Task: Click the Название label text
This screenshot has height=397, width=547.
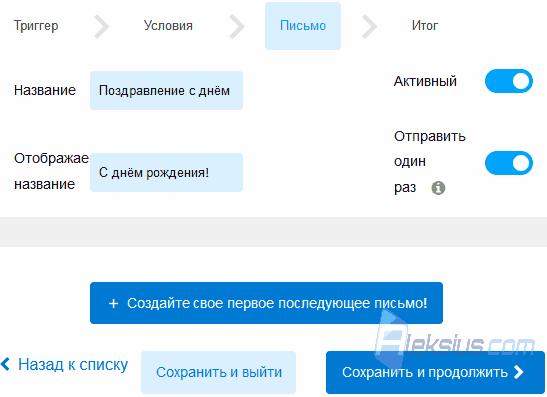Action: (x=45, y=90)
